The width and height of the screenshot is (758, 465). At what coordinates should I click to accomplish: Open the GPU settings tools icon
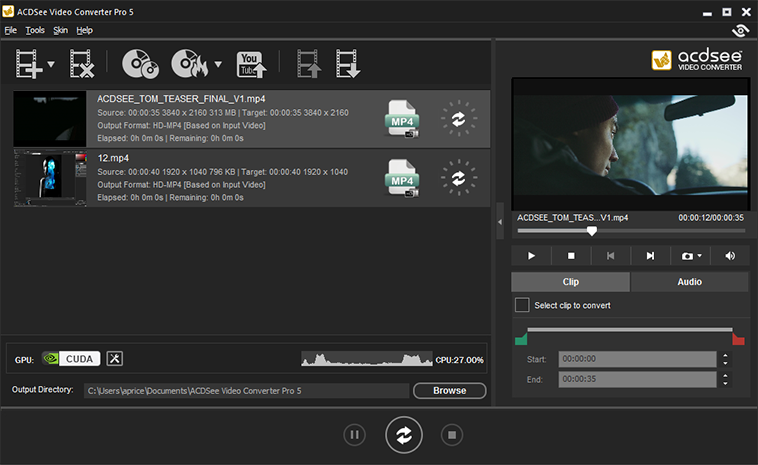[114, 359]
